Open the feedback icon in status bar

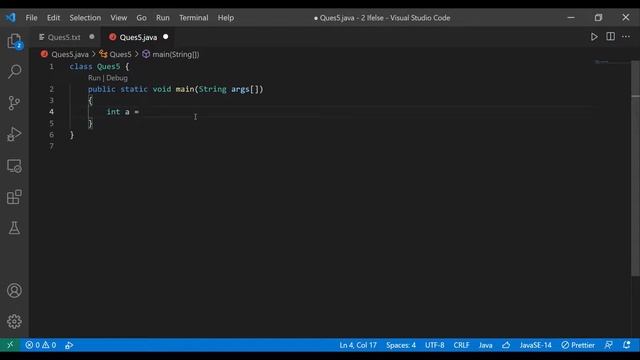pyautogui.click(x=609, y=345)
